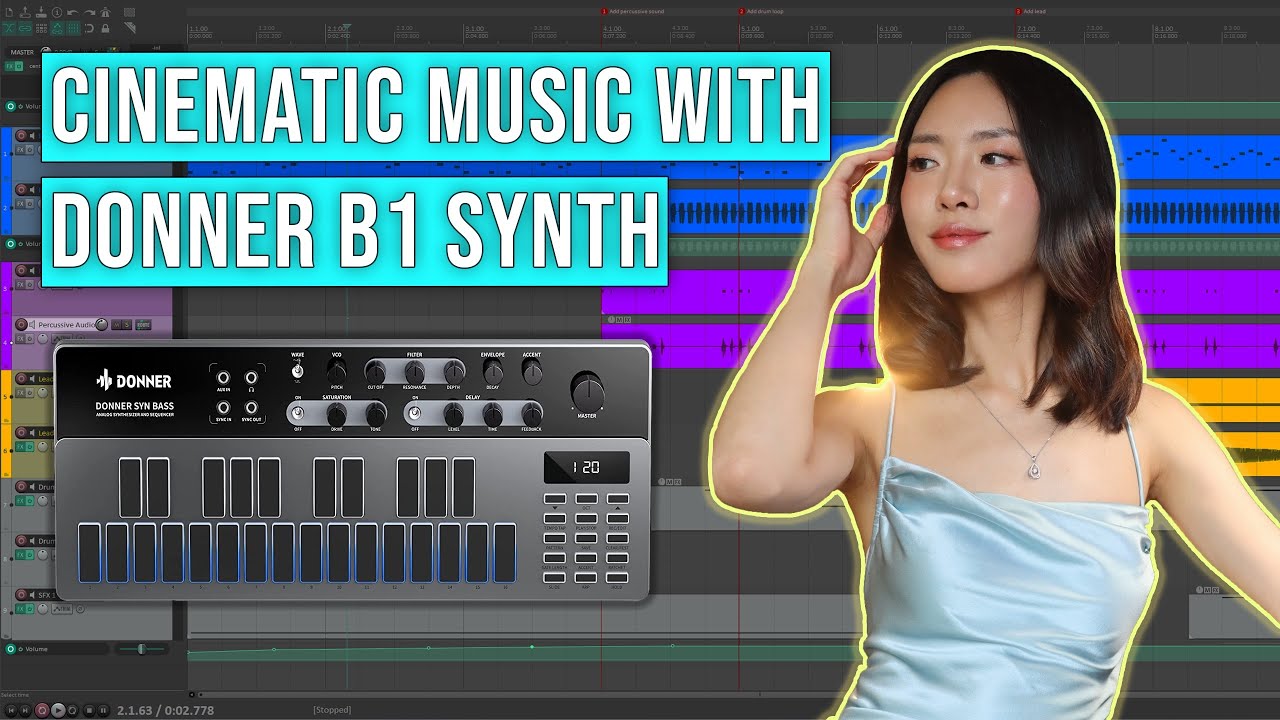This screenshot has width=1280, height=720.
Task: Arm Lead track 6 for recording
Action: (21, 433)
